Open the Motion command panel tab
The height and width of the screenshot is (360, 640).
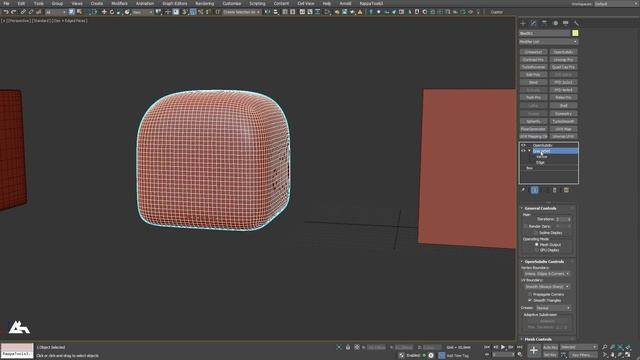(555, 23)
